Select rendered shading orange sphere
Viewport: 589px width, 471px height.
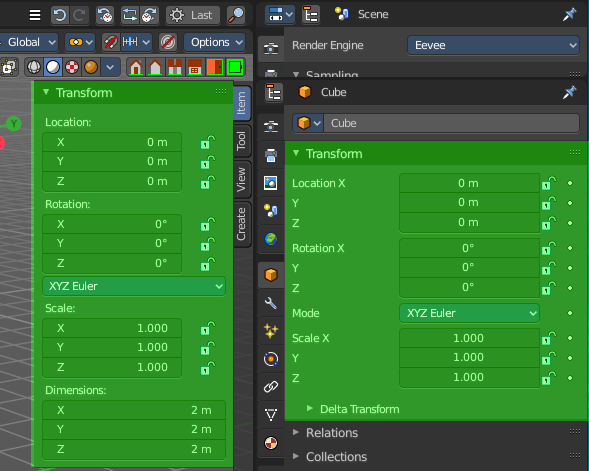coord(91,68)
